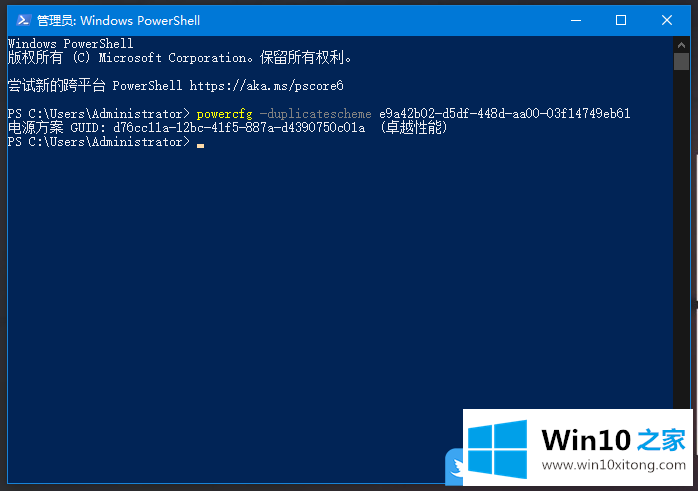Click the window title '管理员: Windows PowerShell'
698x491 pixels.
click(x=118, y=20)
